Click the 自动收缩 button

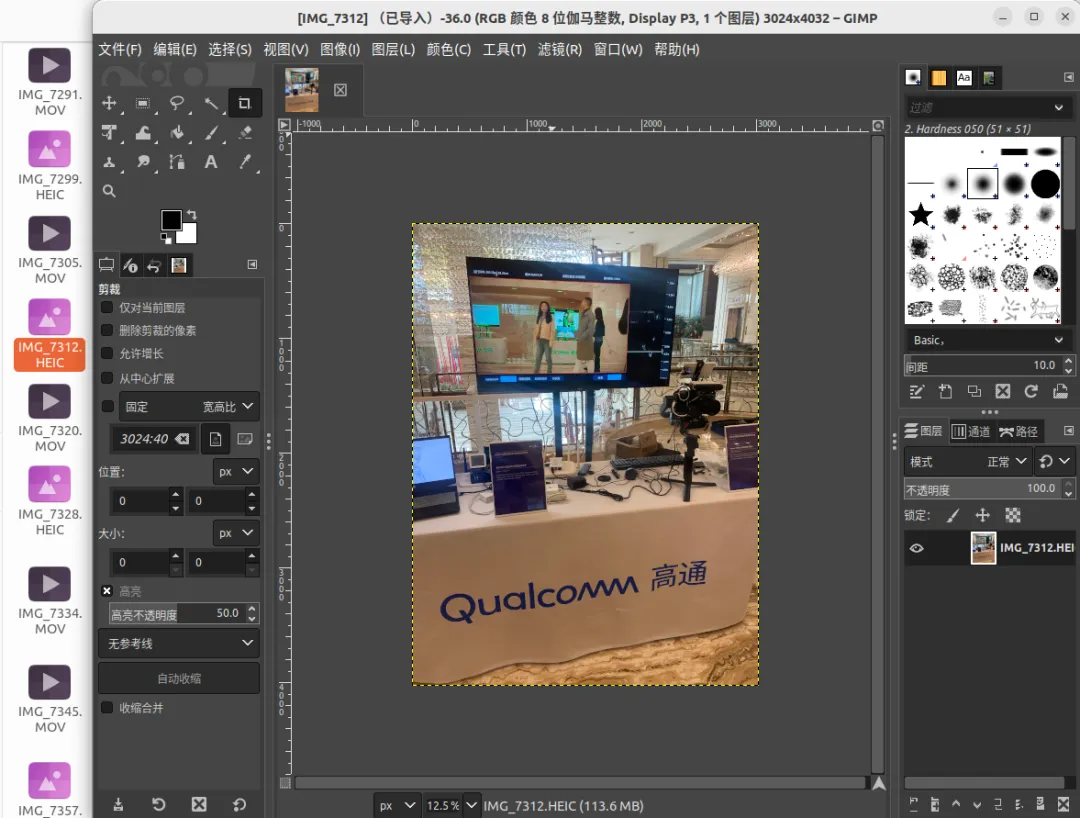[178, 679]
